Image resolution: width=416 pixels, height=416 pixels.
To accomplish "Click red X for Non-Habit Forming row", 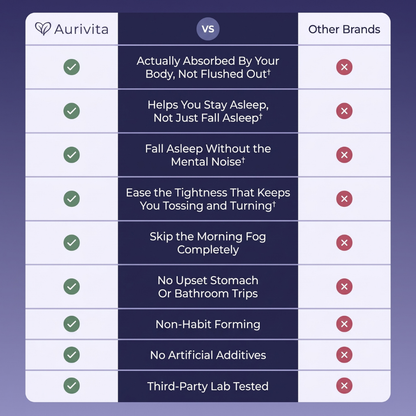I will (344, 324).
